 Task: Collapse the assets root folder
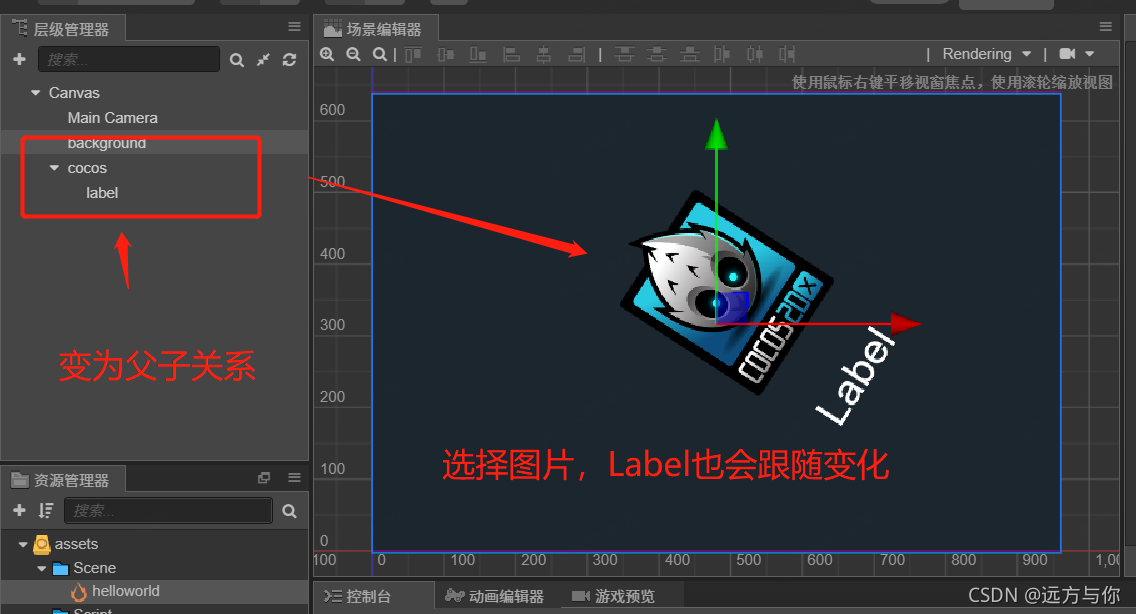tap(23, 544)
